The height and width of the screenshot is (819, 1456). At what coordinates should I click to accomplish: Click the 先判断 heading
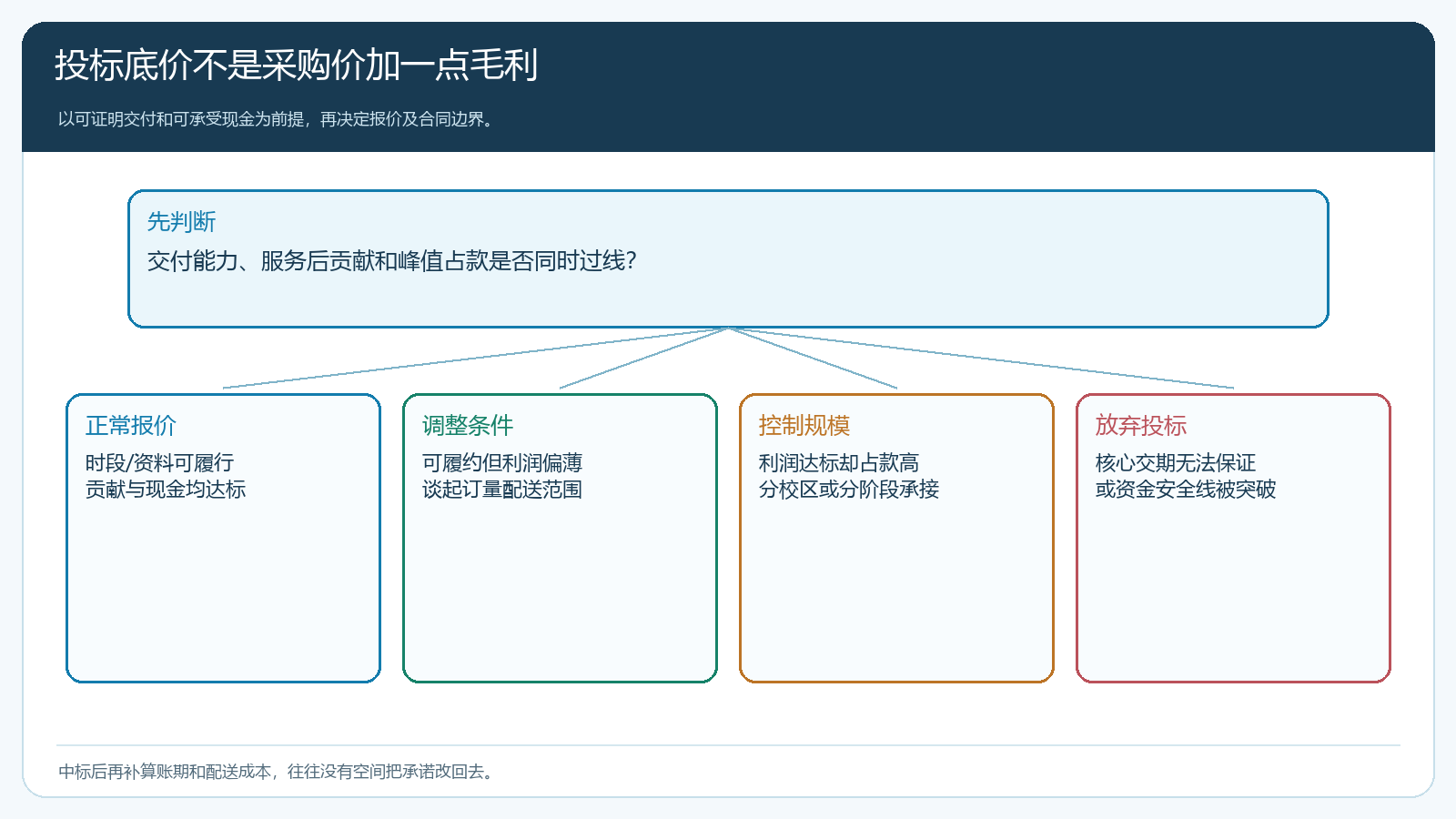[182, 222]
